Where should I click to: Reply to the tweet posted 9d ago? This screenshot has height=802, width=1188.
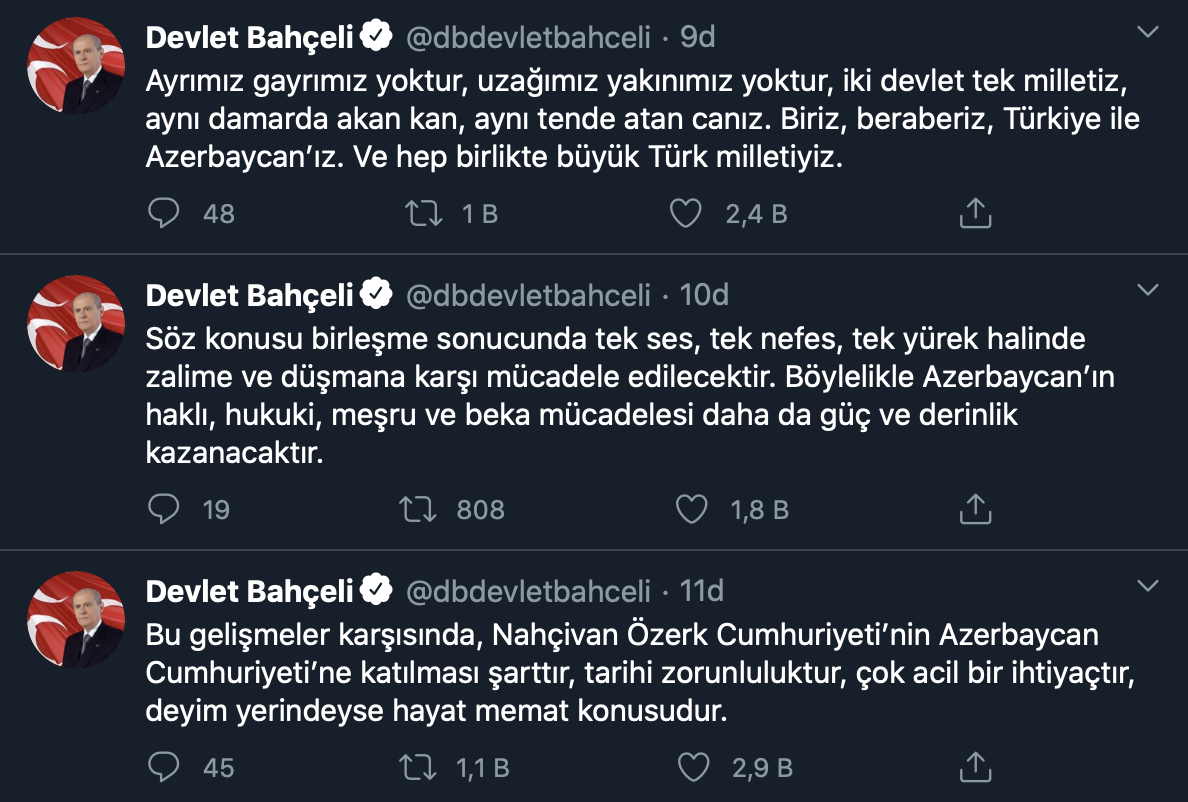[164, 213]
